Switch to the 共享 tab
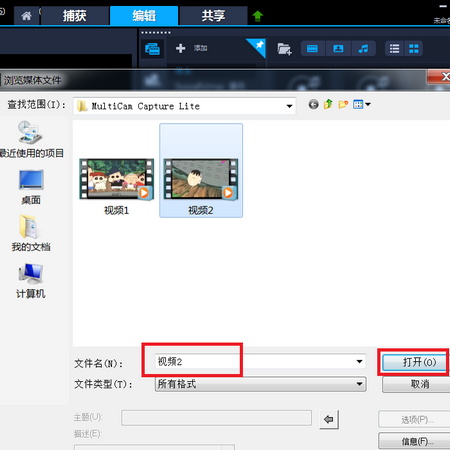 [213, 16]
